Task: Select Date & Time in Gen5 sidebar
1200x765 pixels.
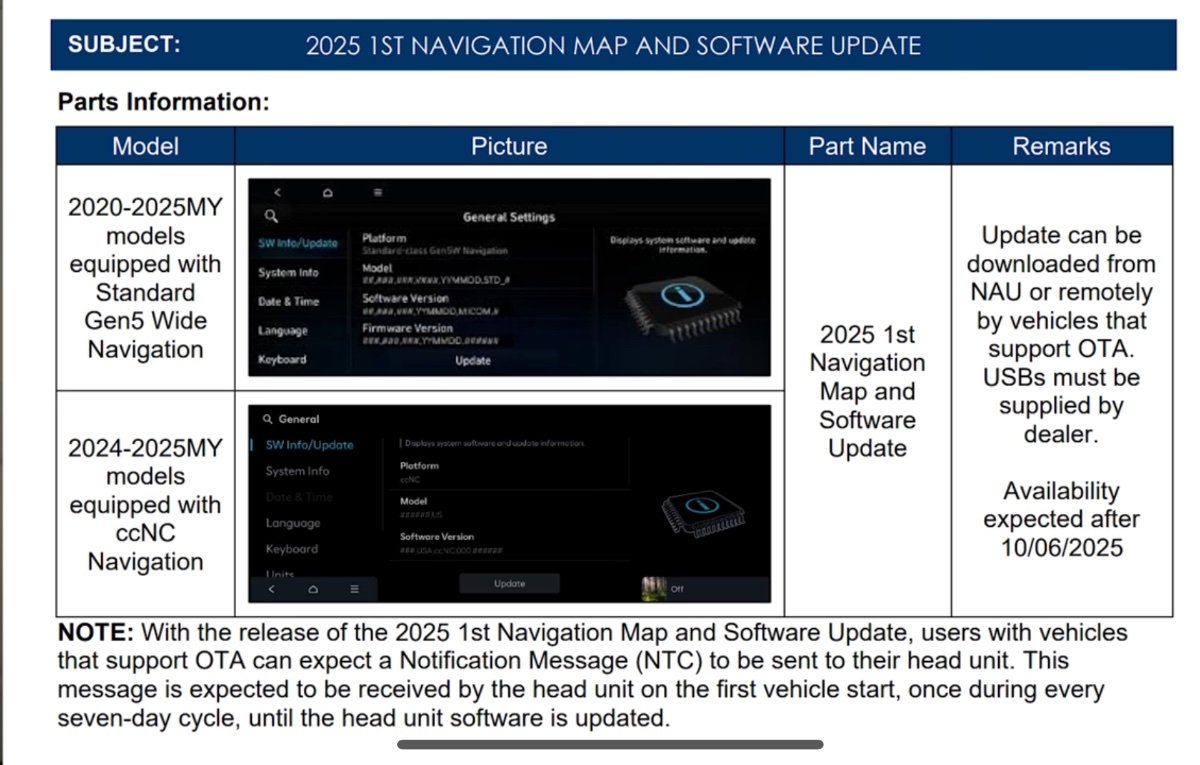Action: 288,301
